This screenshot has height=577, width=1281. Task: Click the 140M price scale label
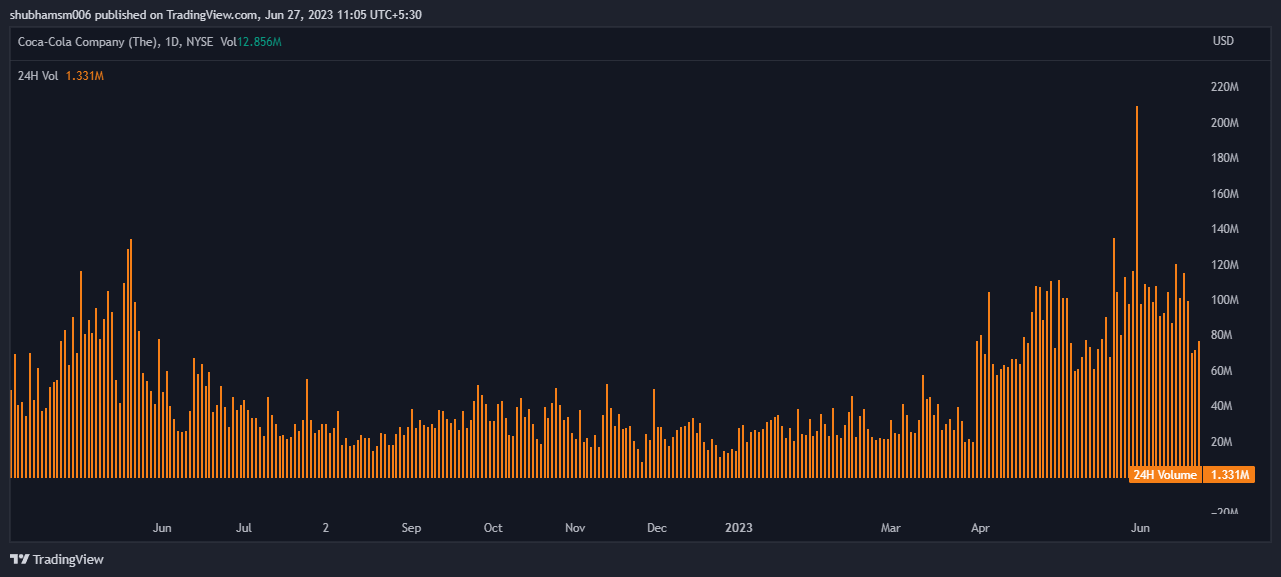click(x=1225, y=230)
